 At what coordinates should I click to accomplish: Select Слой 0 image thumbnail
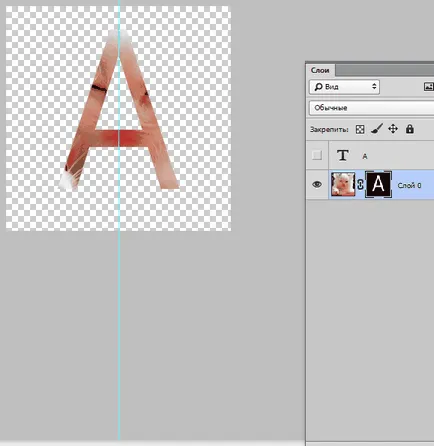[x=343, y=184]
